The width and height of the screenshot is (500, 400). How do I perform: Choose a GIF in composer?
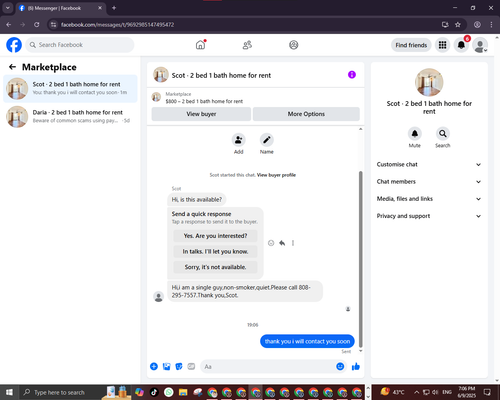(191, 367)
